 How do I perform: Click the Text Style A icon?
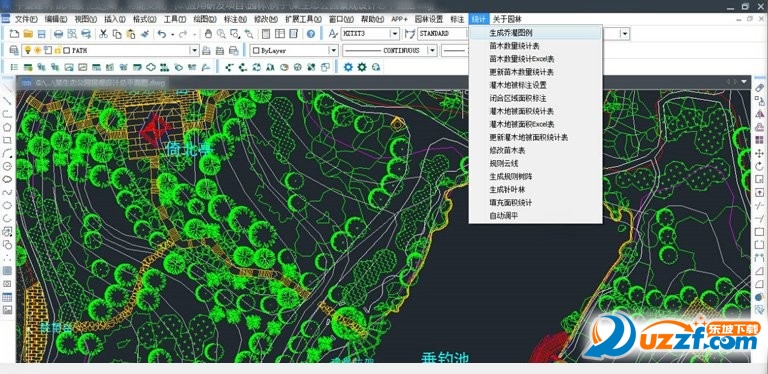coord(333,34)
